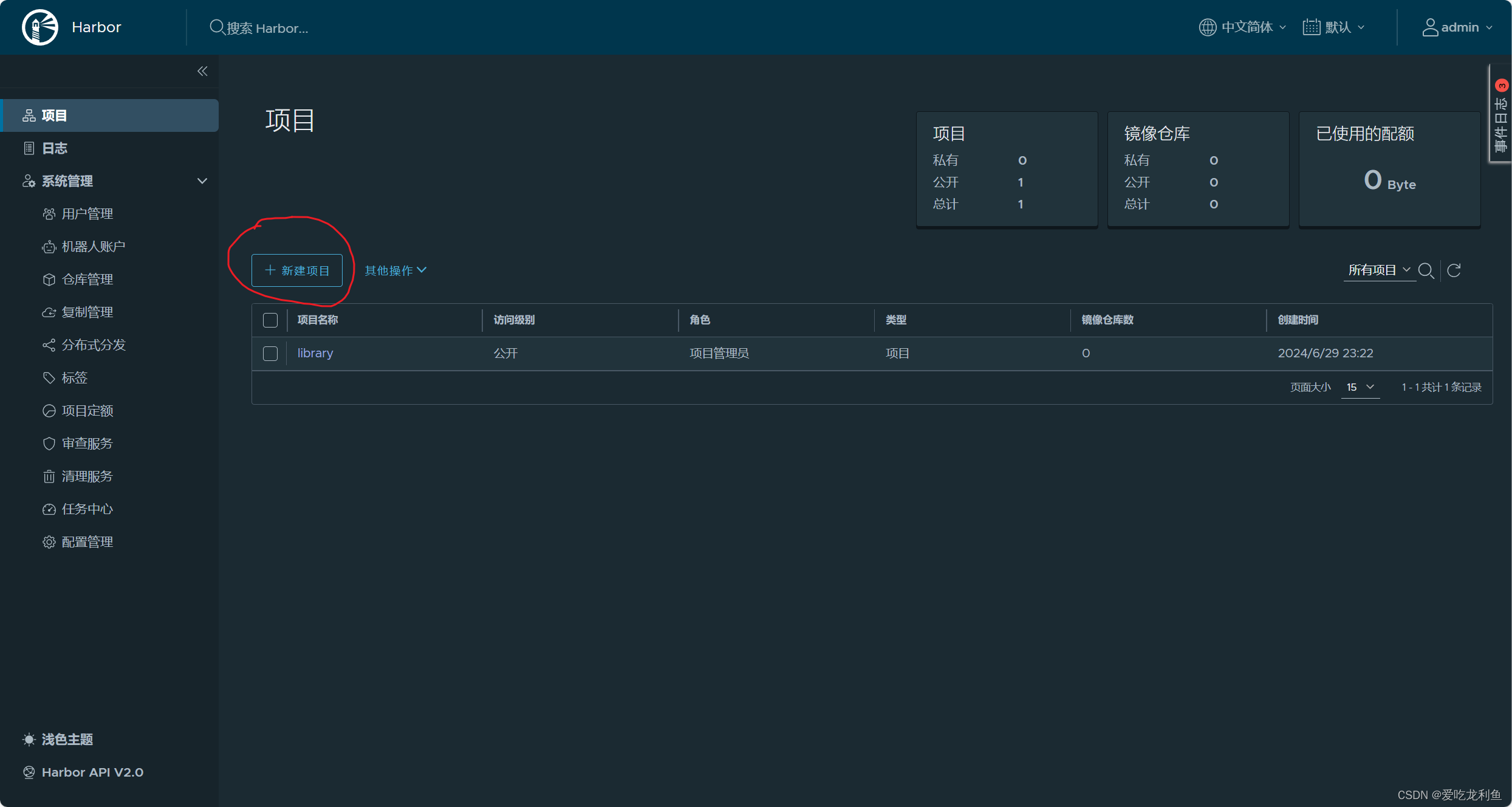This screenshot has width=1512, height=807.
Task: Click the 仓库管理 cube icon
Action: tap(49, 280)
